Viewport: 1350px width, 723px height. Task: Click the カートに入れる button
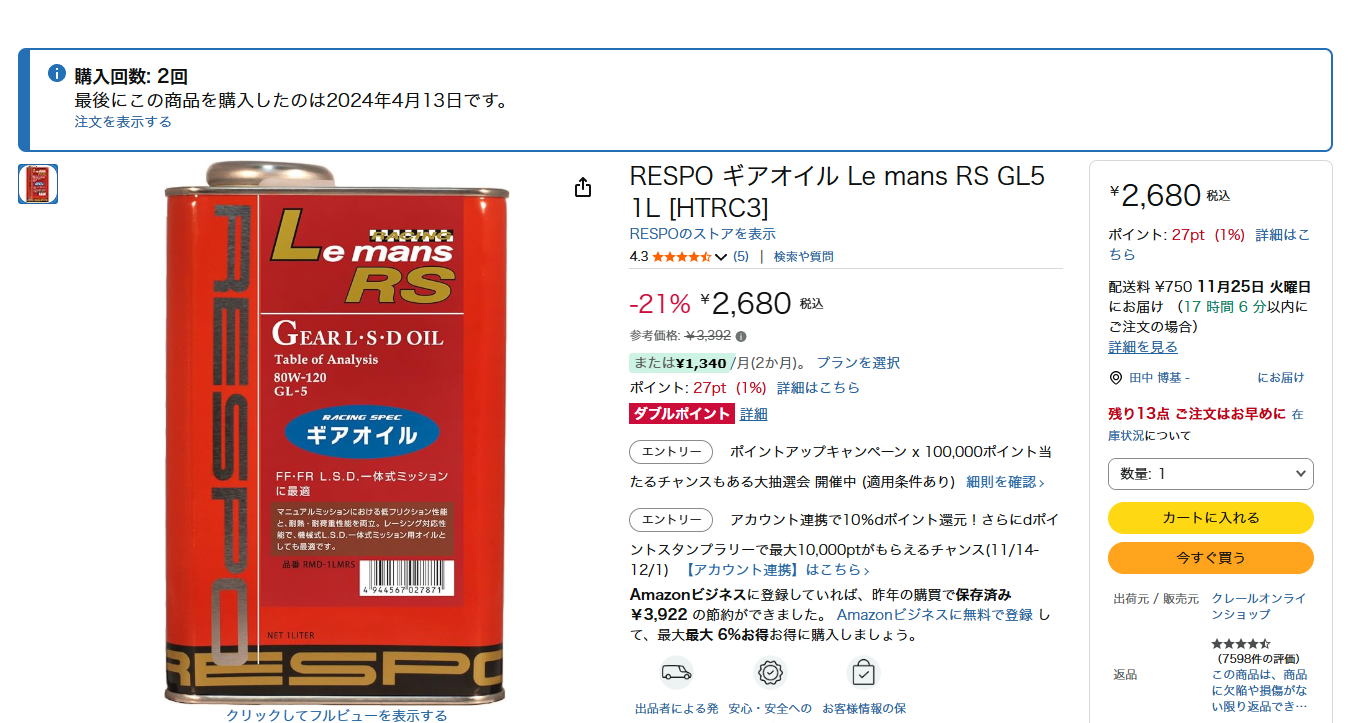click(1210, 518)
